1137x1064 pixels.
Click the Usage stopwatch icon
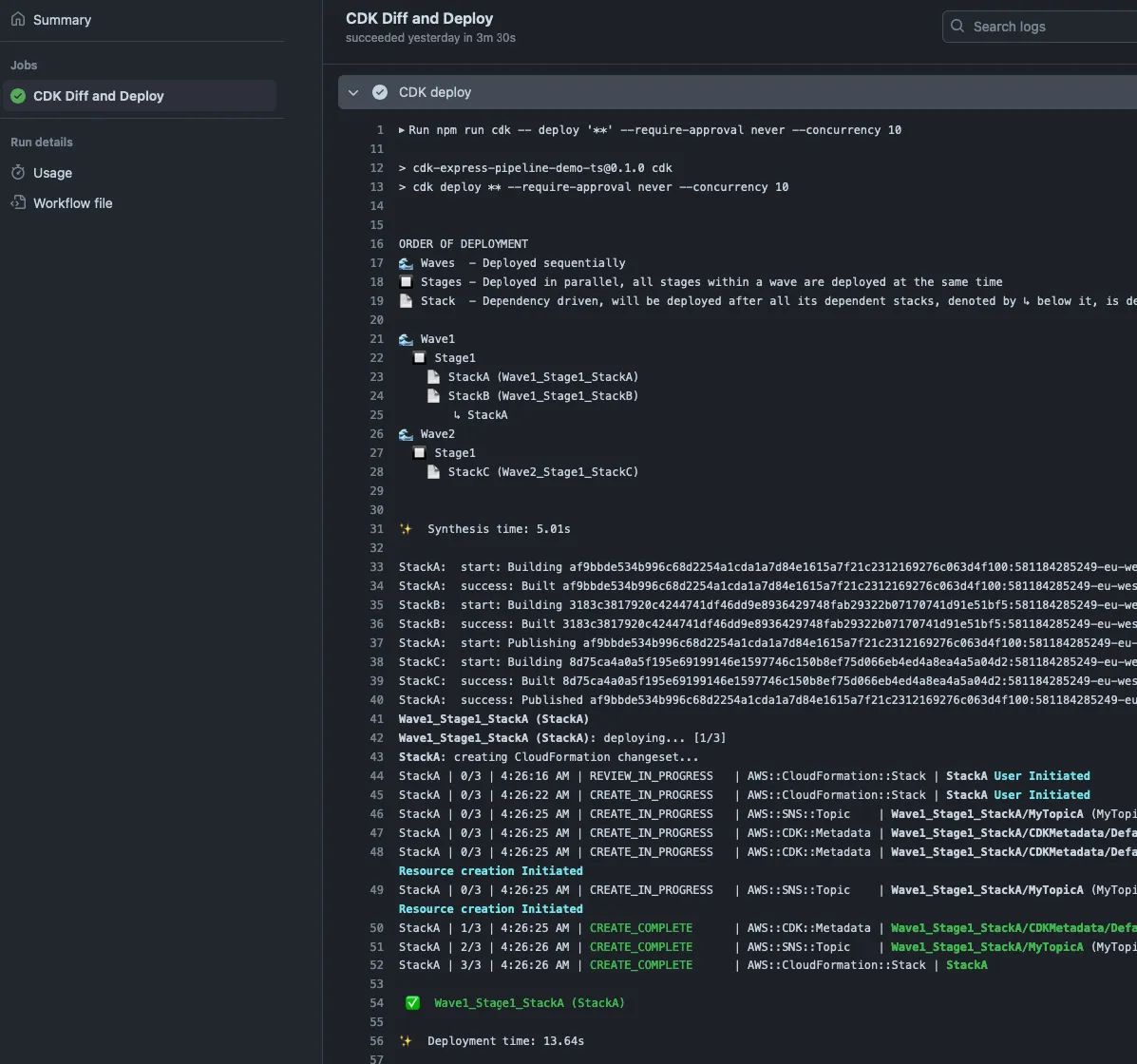click(18, 173)
